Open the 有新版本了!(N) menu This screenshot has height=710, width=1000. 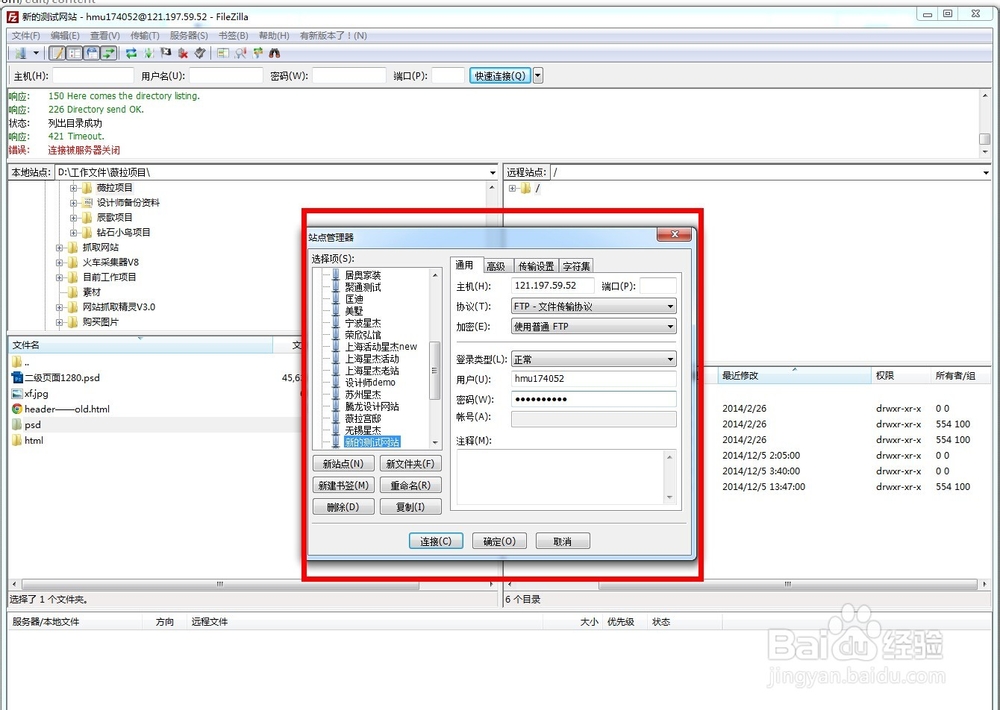(334, 36)
